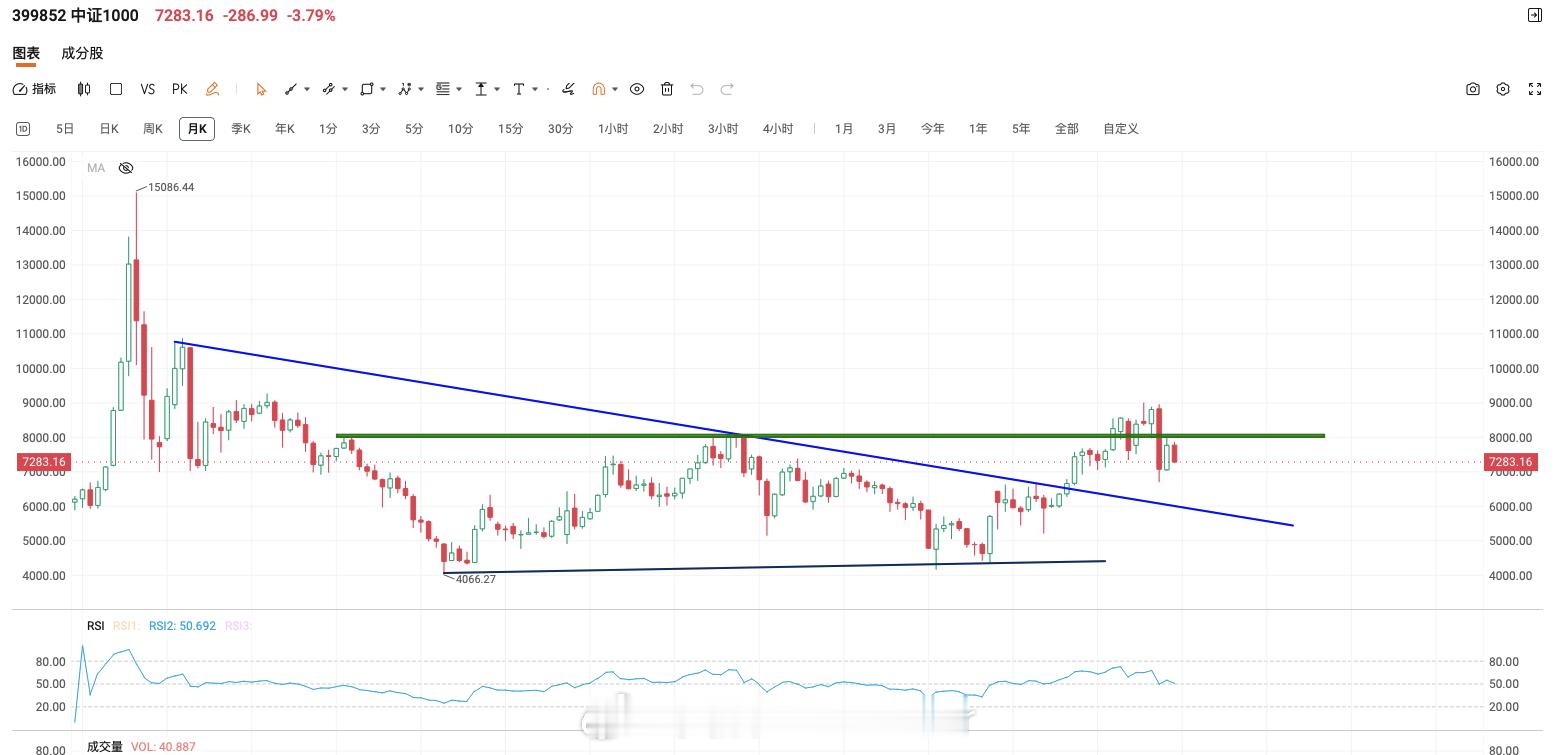Select the freehand brush tool

click(568, 89)
